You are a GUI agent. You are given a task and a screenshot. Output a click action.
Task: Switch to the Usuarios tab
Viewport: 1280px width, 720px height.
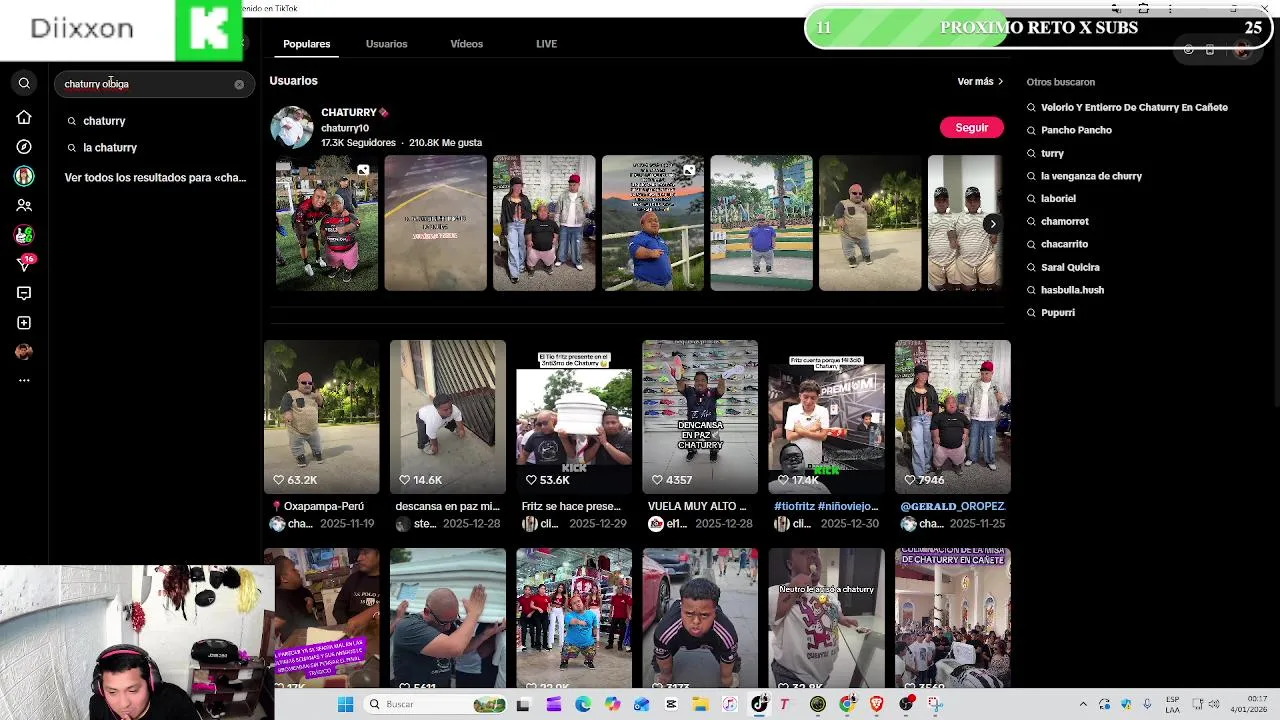(386, 44)
